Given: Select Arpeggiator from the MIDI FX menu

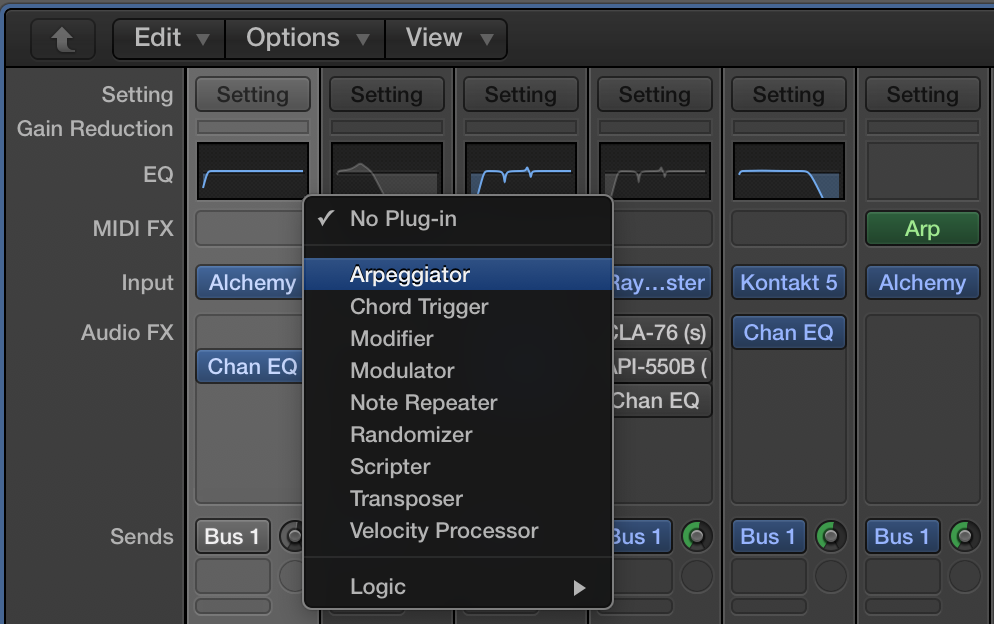Looking at the screenshot, I should pyautogui.click(x=412, y=274).
